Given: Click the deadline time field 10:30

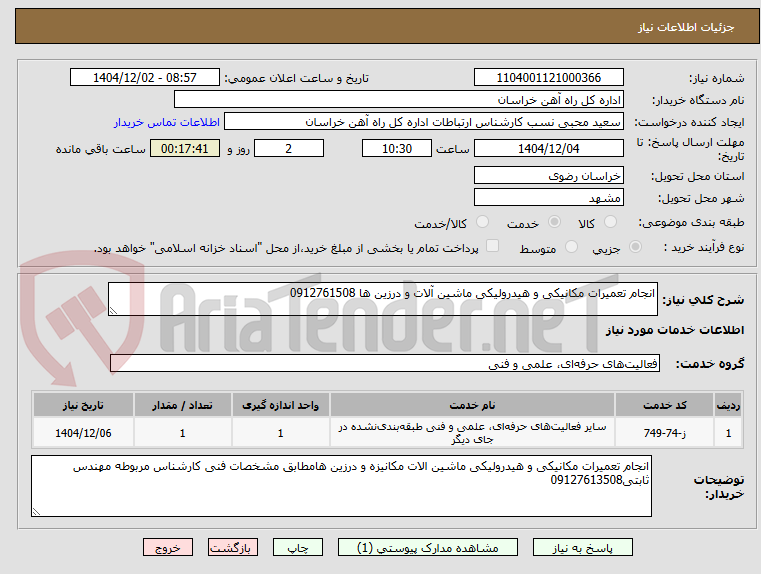Looking at the screenshot, I should (397, 148).
